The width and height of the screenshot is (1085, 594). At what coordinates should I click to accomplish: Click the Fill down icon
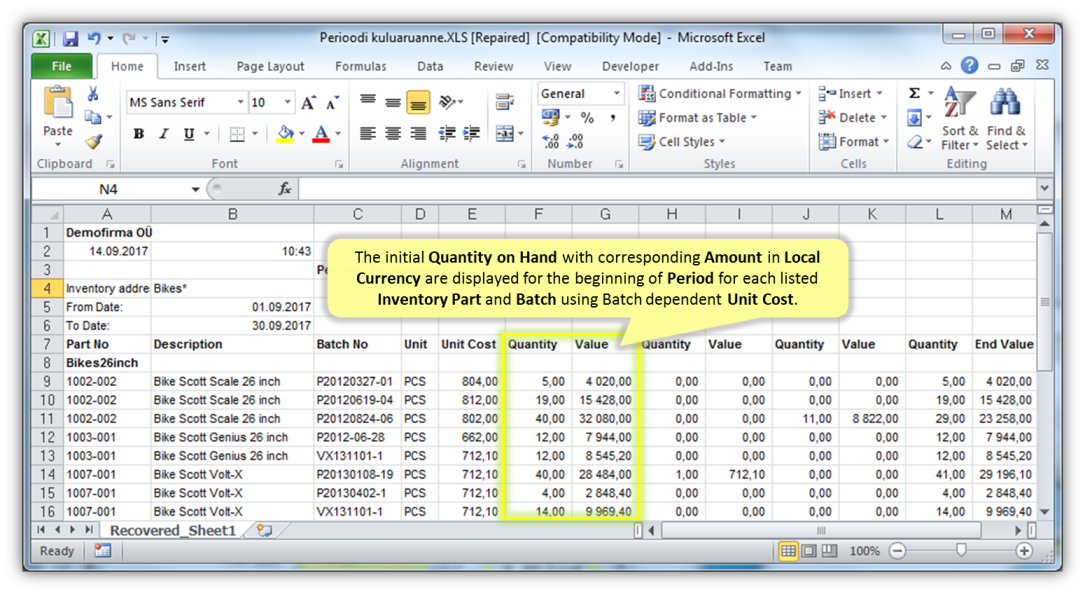(914, 118)
